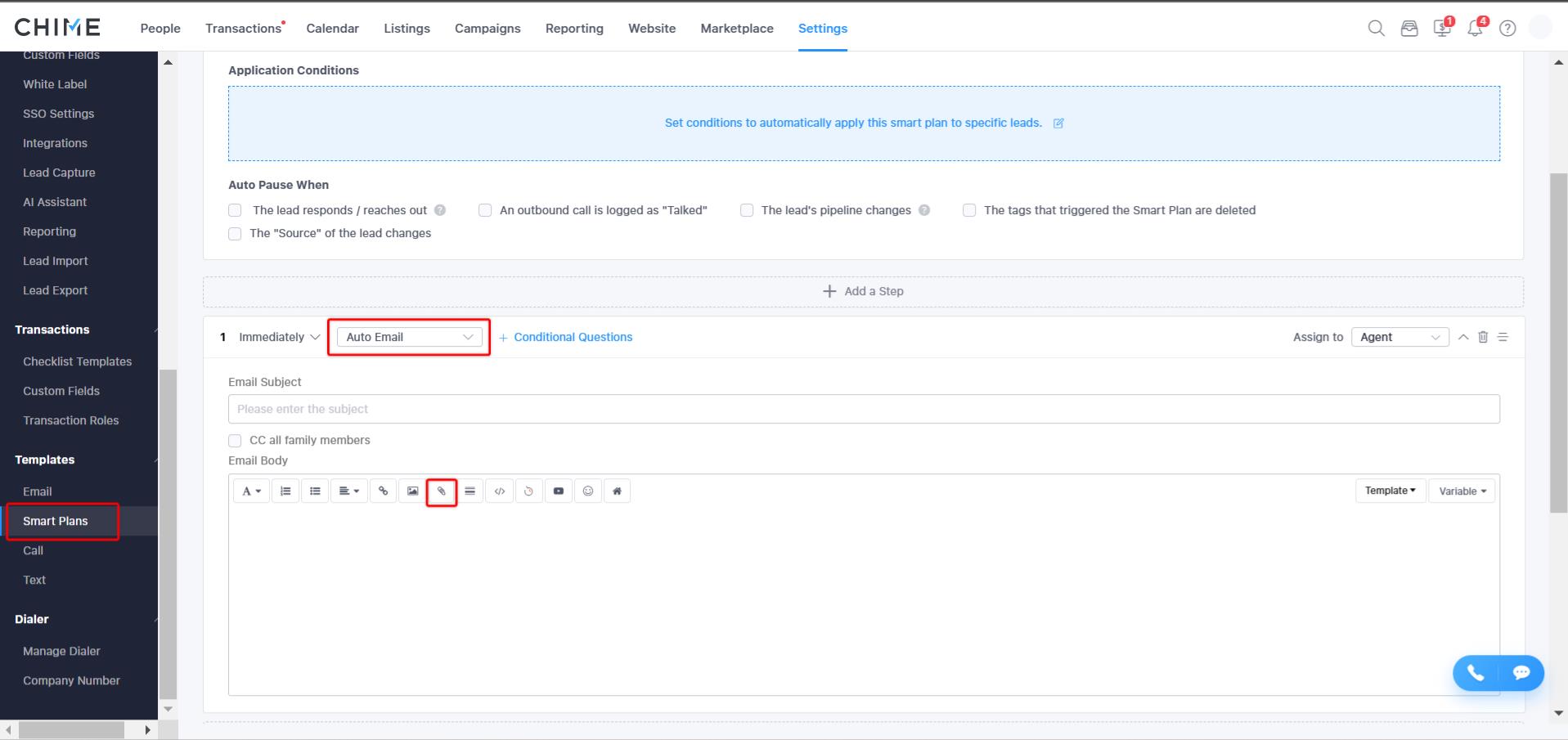1568x740 pixels.
Task: Check 'The lead responds / reaches out'
Action: pos(235,210)
